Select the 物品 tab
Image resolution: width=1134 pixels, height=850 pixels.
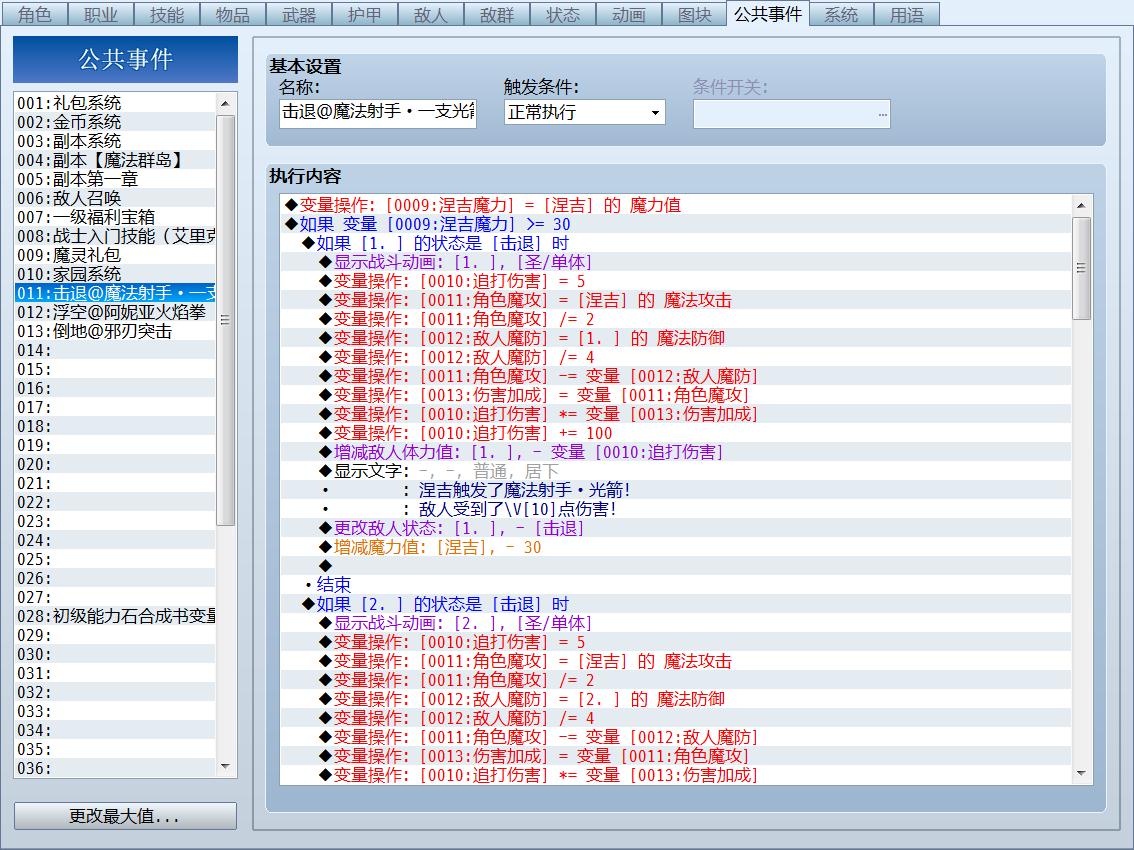(233, 14)
